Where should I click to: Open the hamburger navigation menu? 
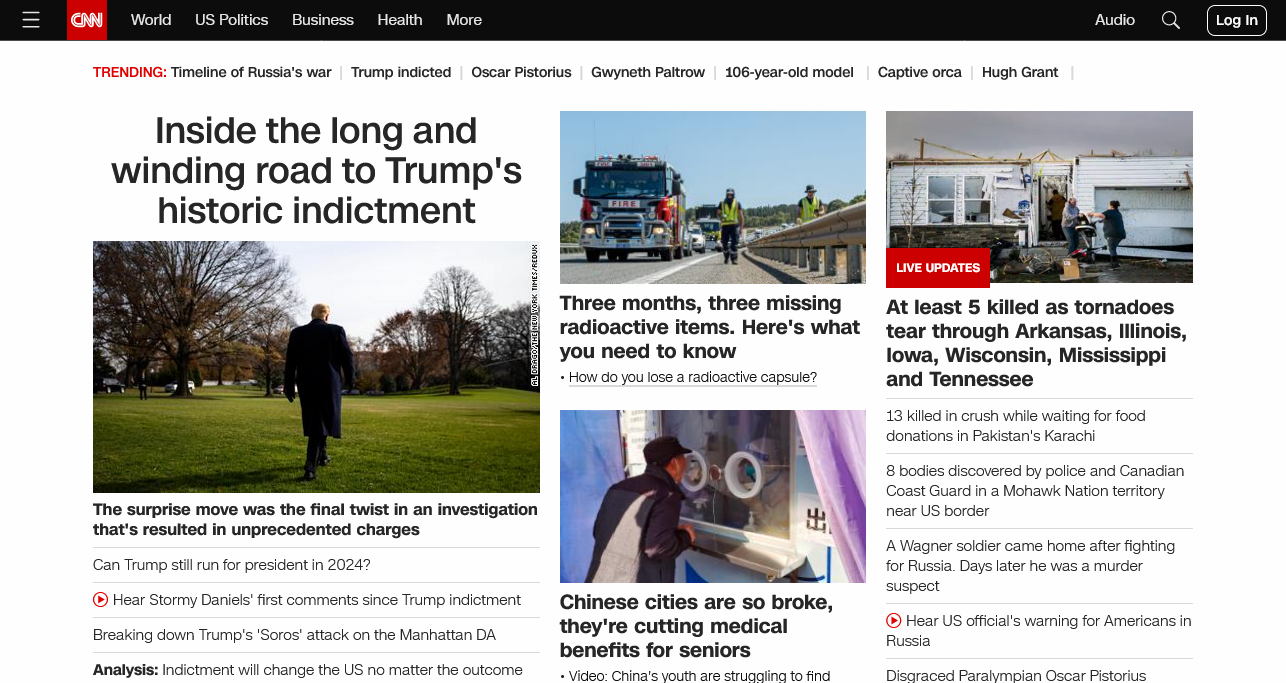[31, 20]
